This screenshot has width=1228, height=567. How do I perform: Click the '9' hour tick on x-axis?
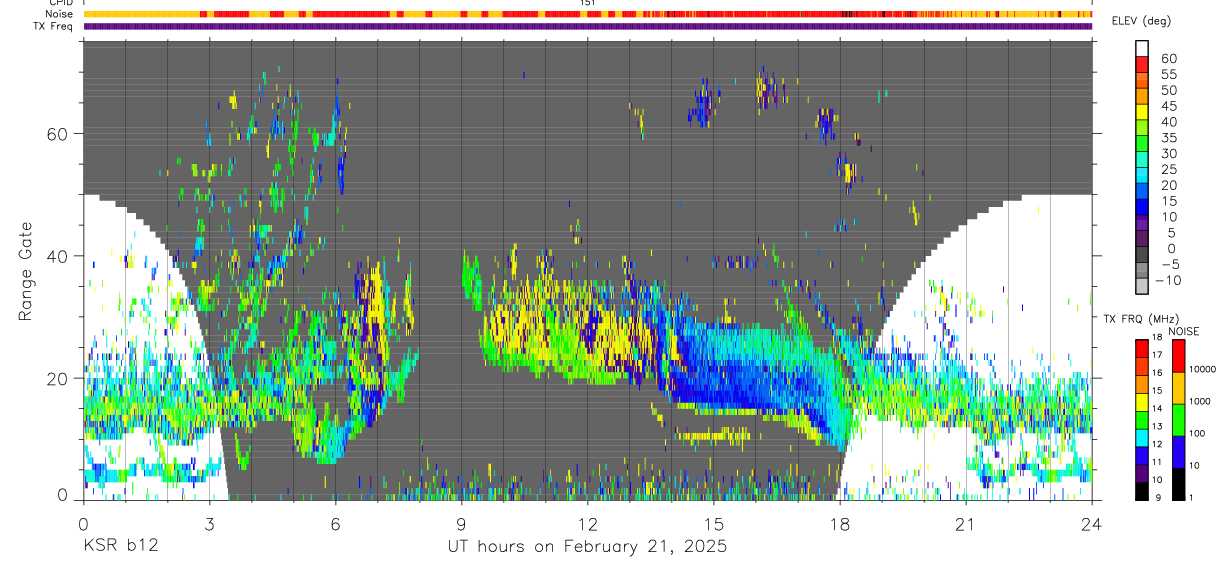coord(461,523)
